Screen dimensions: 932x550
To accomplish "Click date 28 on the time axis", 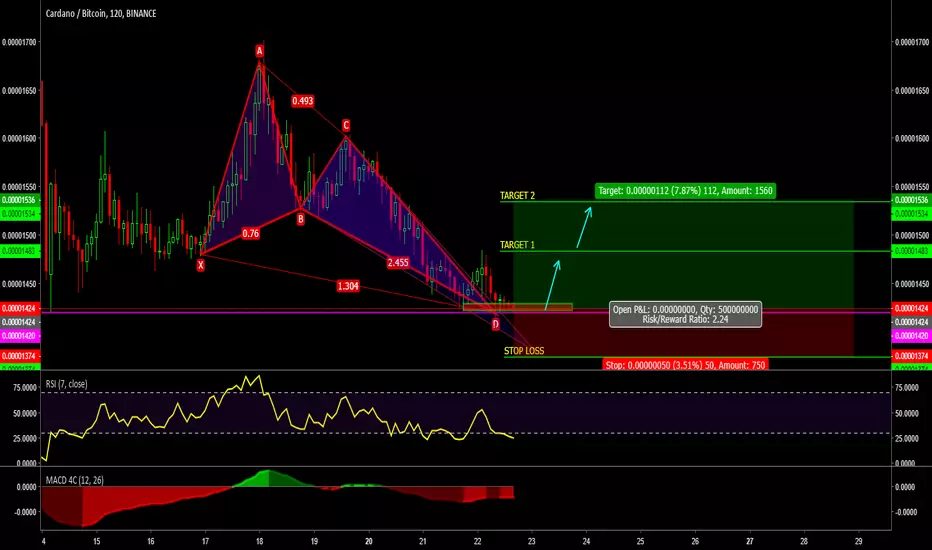I will [x=804, y=541].
